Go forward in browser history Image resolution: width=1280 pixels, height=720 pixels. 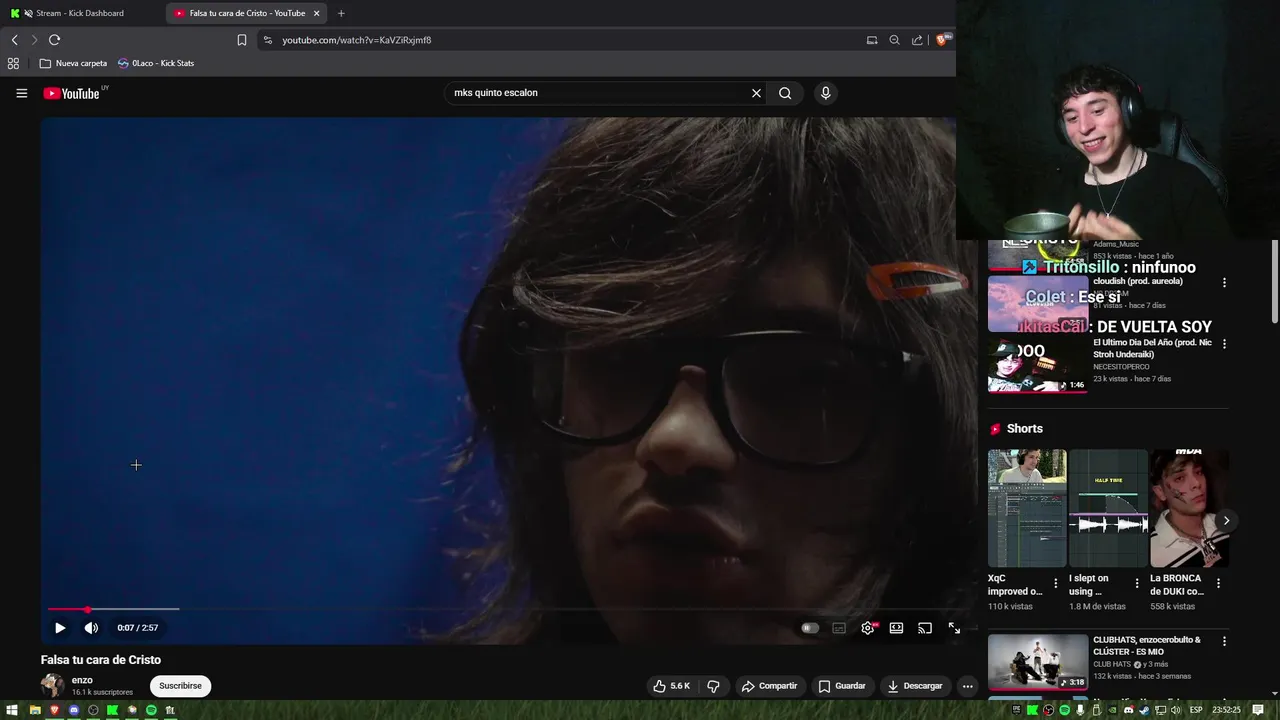(x=34, y=40)
